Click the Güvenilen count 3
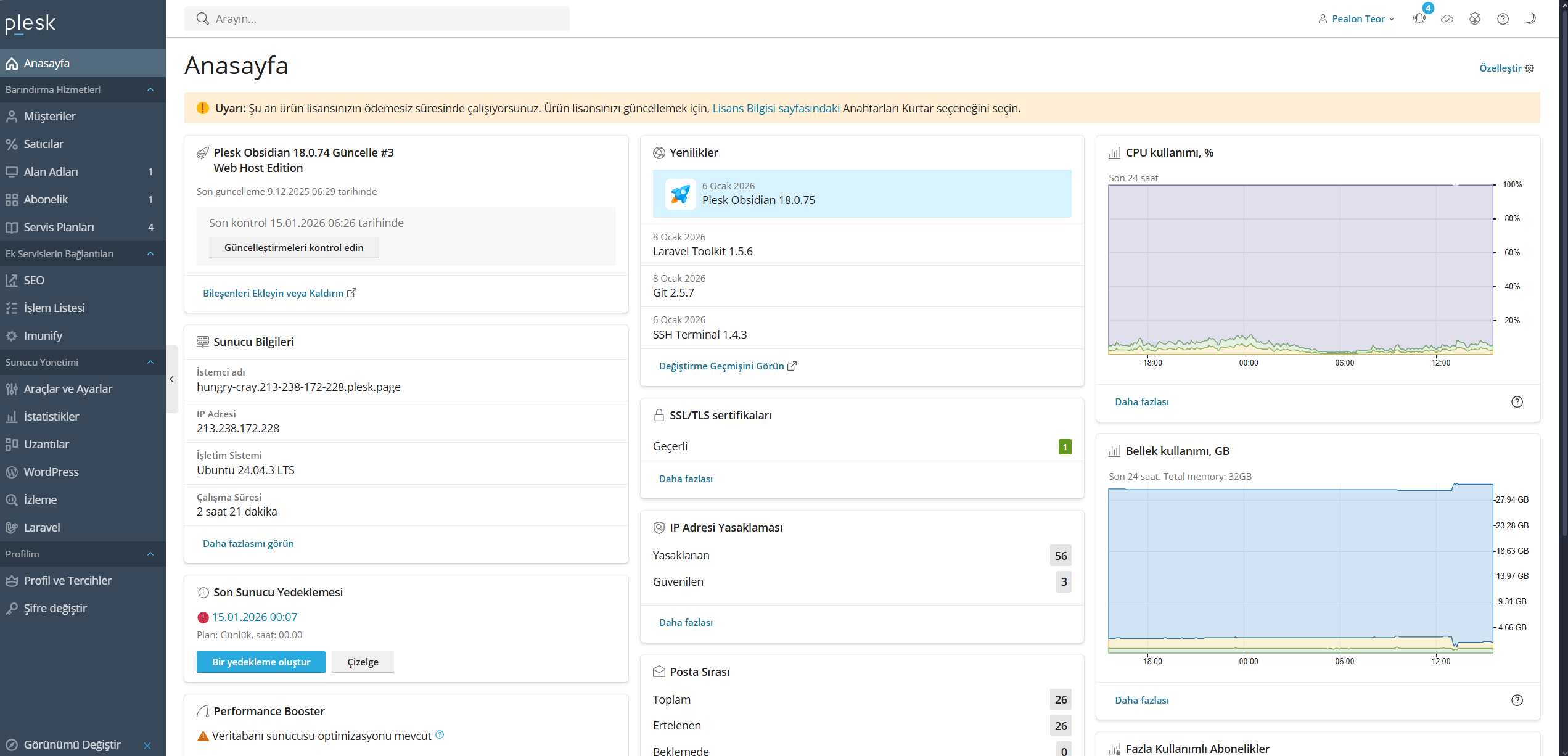 pos(1064,581)
